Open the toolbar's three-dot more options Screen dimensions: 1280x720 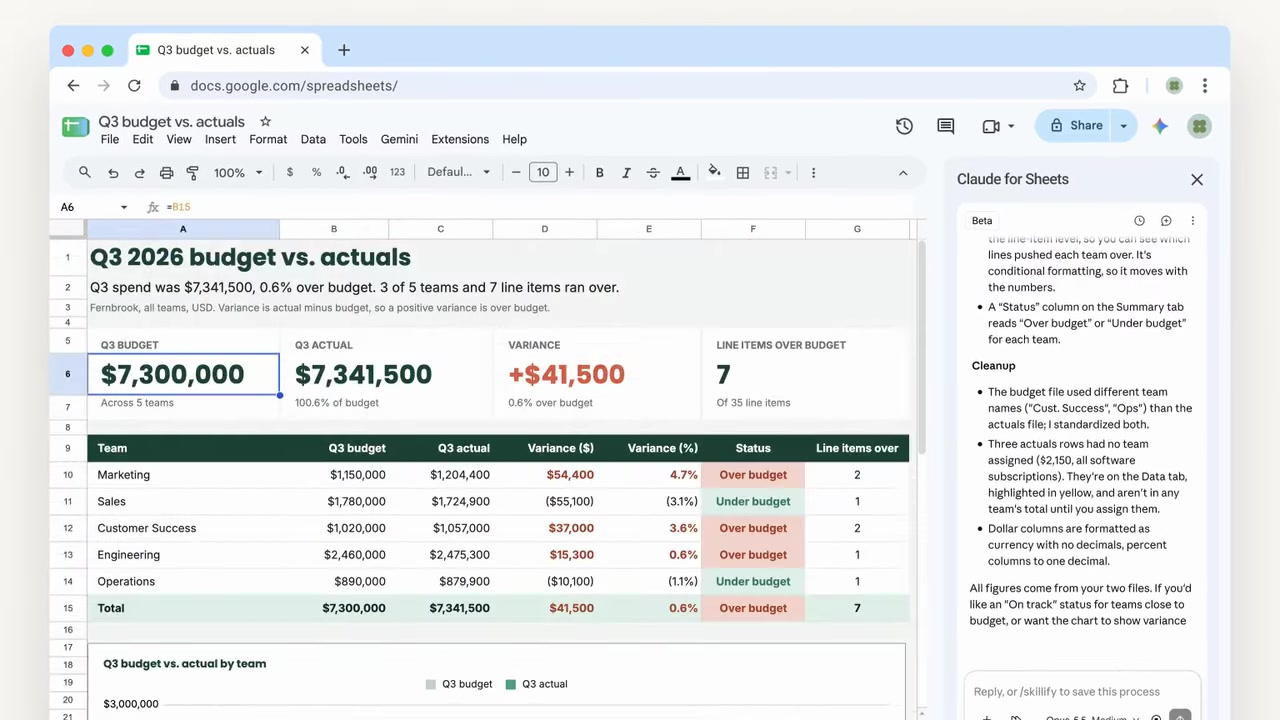pyautogui.click(x=813, y=172)
